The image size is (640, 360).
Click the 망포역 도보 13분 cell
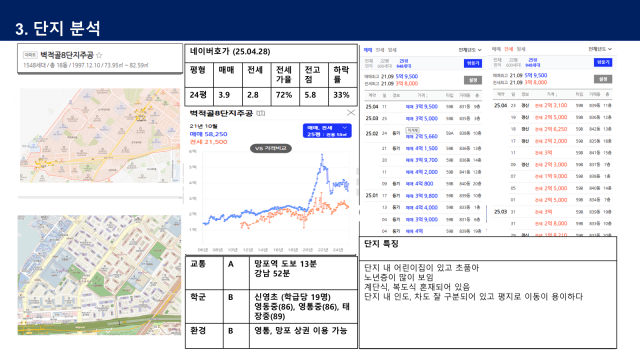pos(303,273)
